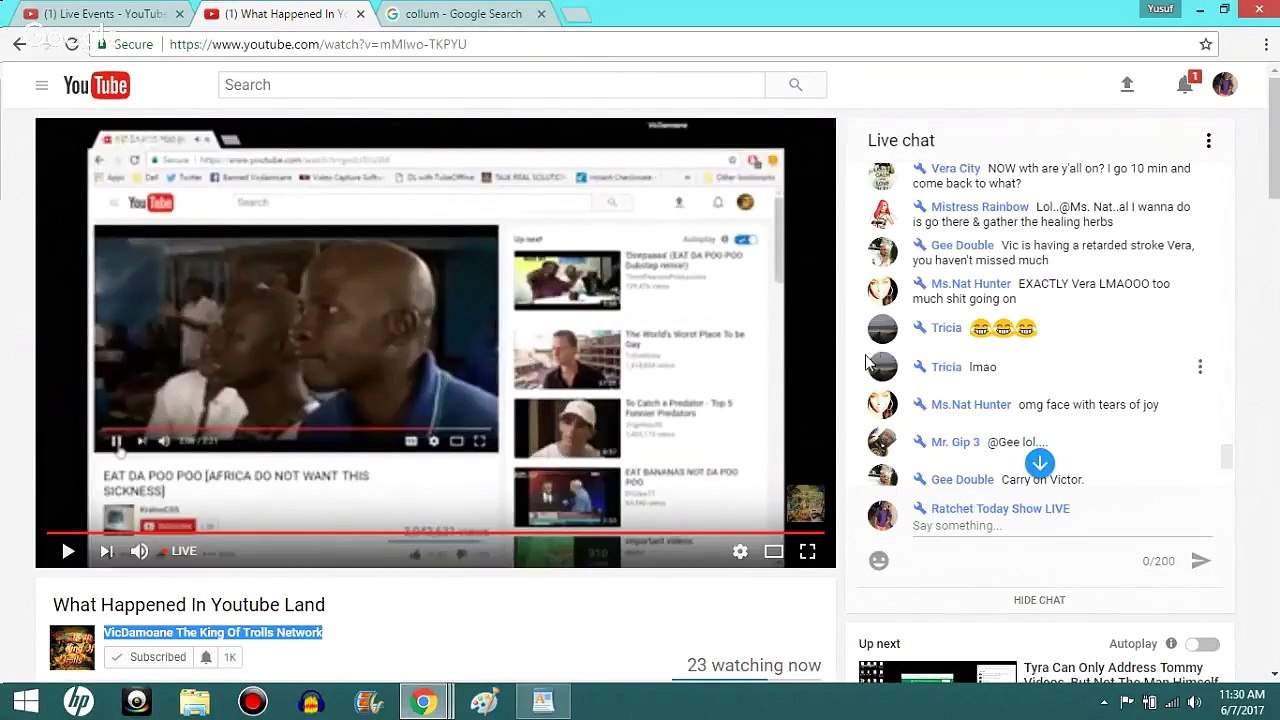The width and height of the screenshot is (1280, 720).
Task: Click the video progress bar
Action: click(436, 533)
